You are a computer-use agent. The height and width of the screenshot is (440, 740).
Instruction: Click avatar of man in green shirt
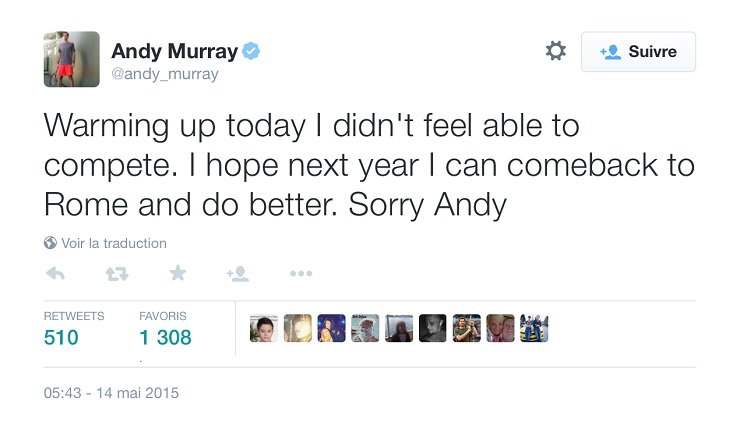(467, 328)
